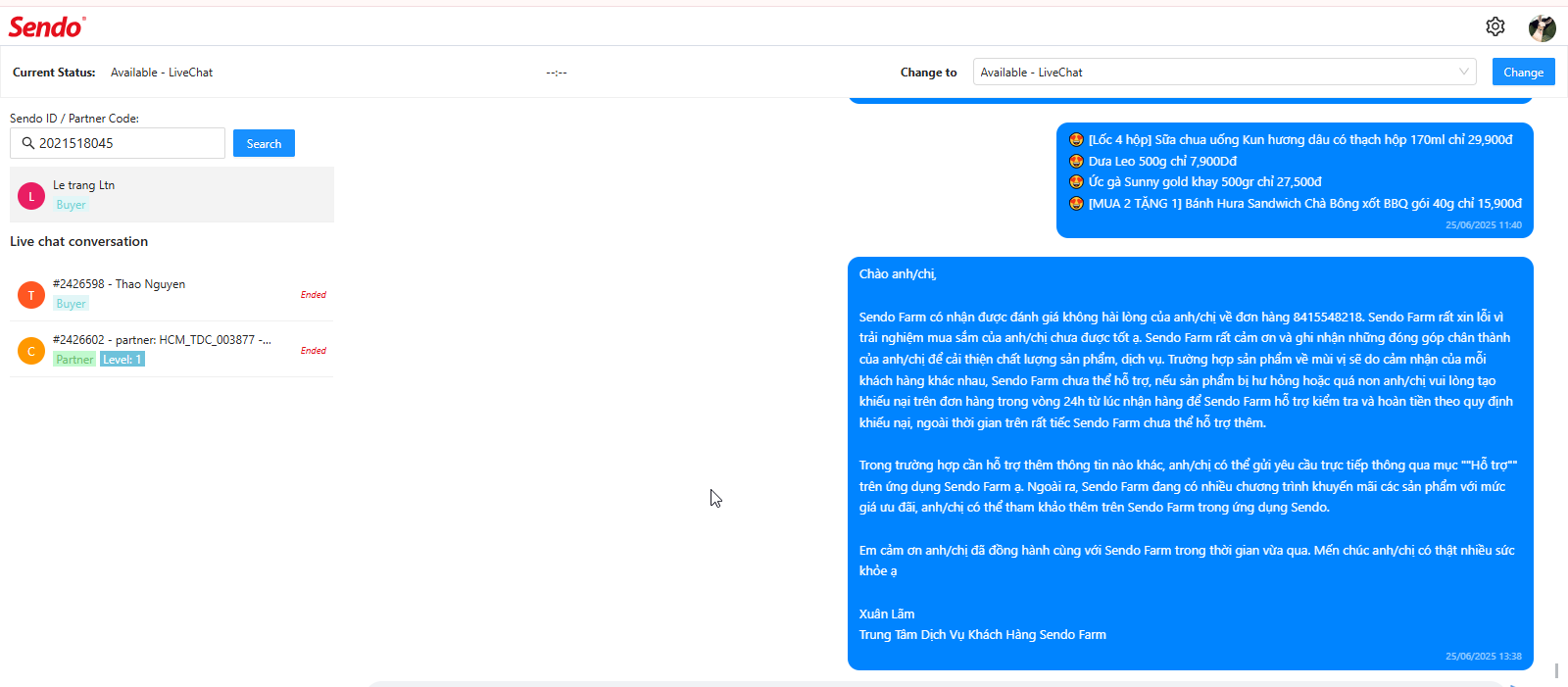Click the Partner tag of conversation #2426602
The image size is (1568, 687).
(x=74, y=360)
